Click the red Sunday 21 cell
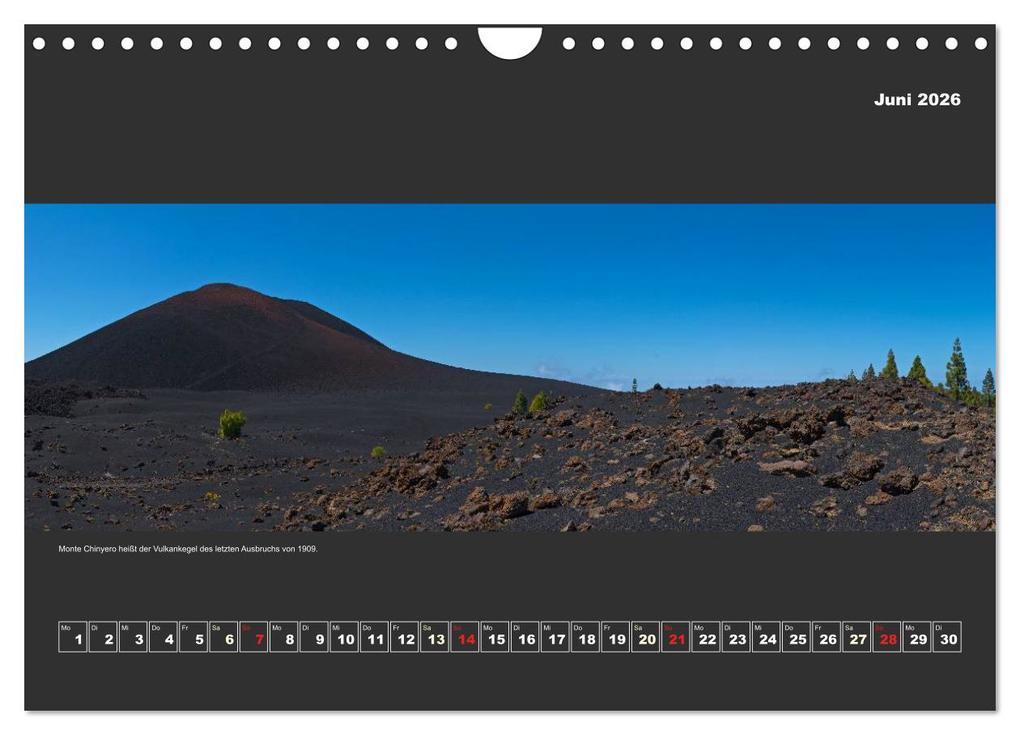Image resolution: width=1020 pixels, height=735 pixels. tap(675, 636)
